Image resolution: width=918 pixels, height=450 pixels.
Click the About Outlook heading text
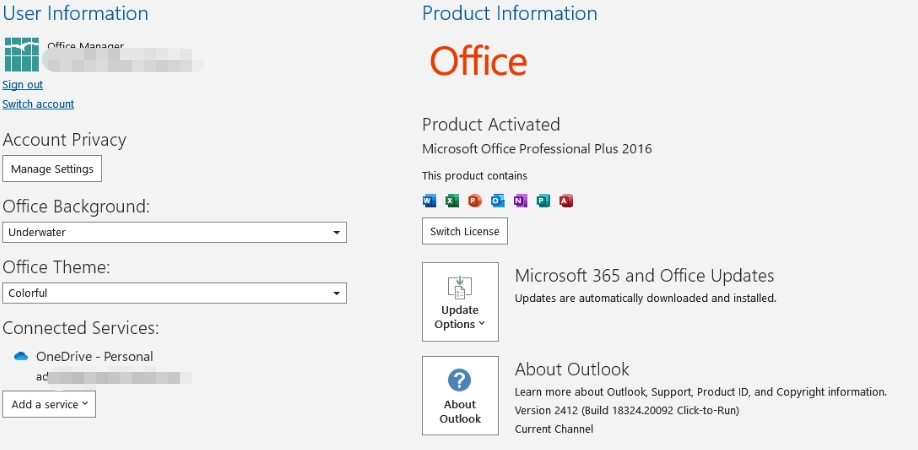pos(572,369)
